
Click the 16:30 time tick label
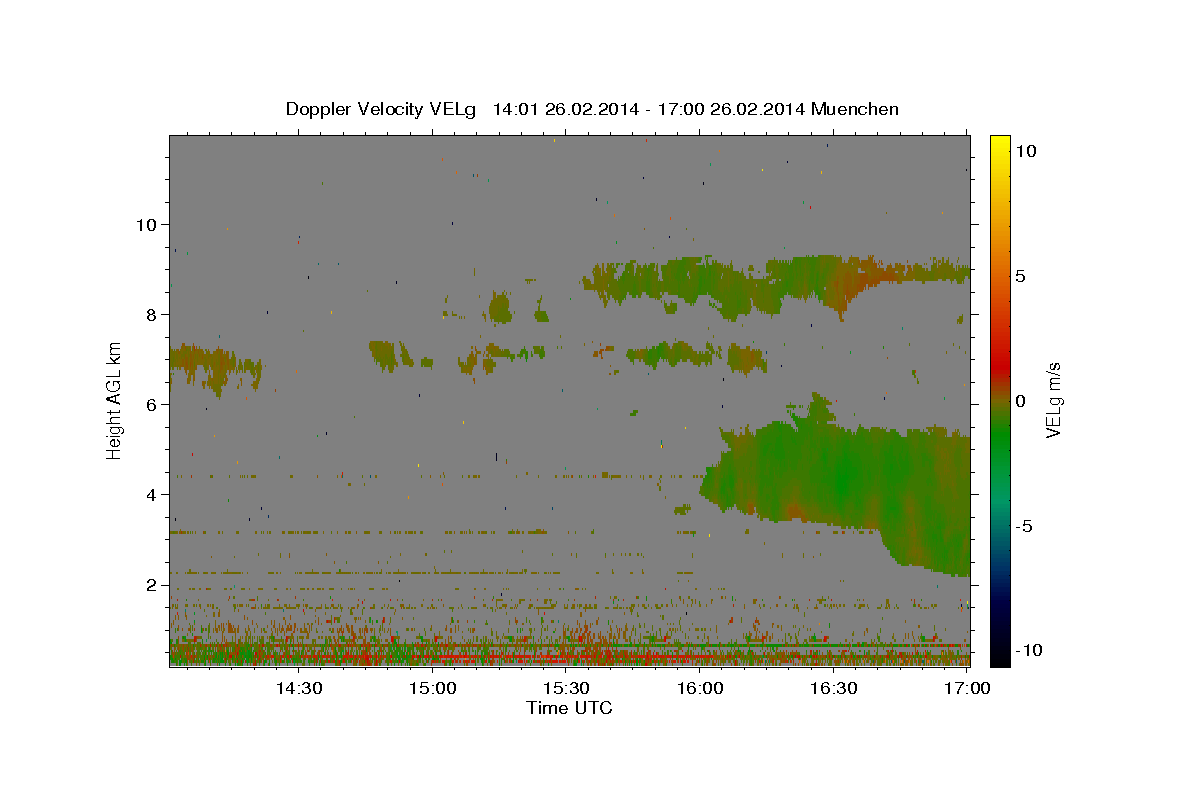click(x=834, y=688)
